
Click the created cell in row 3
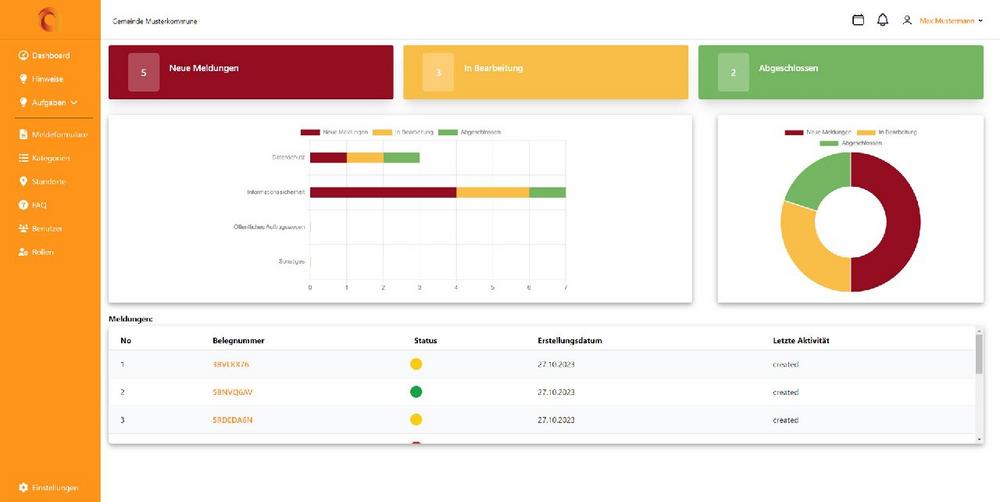786,420
